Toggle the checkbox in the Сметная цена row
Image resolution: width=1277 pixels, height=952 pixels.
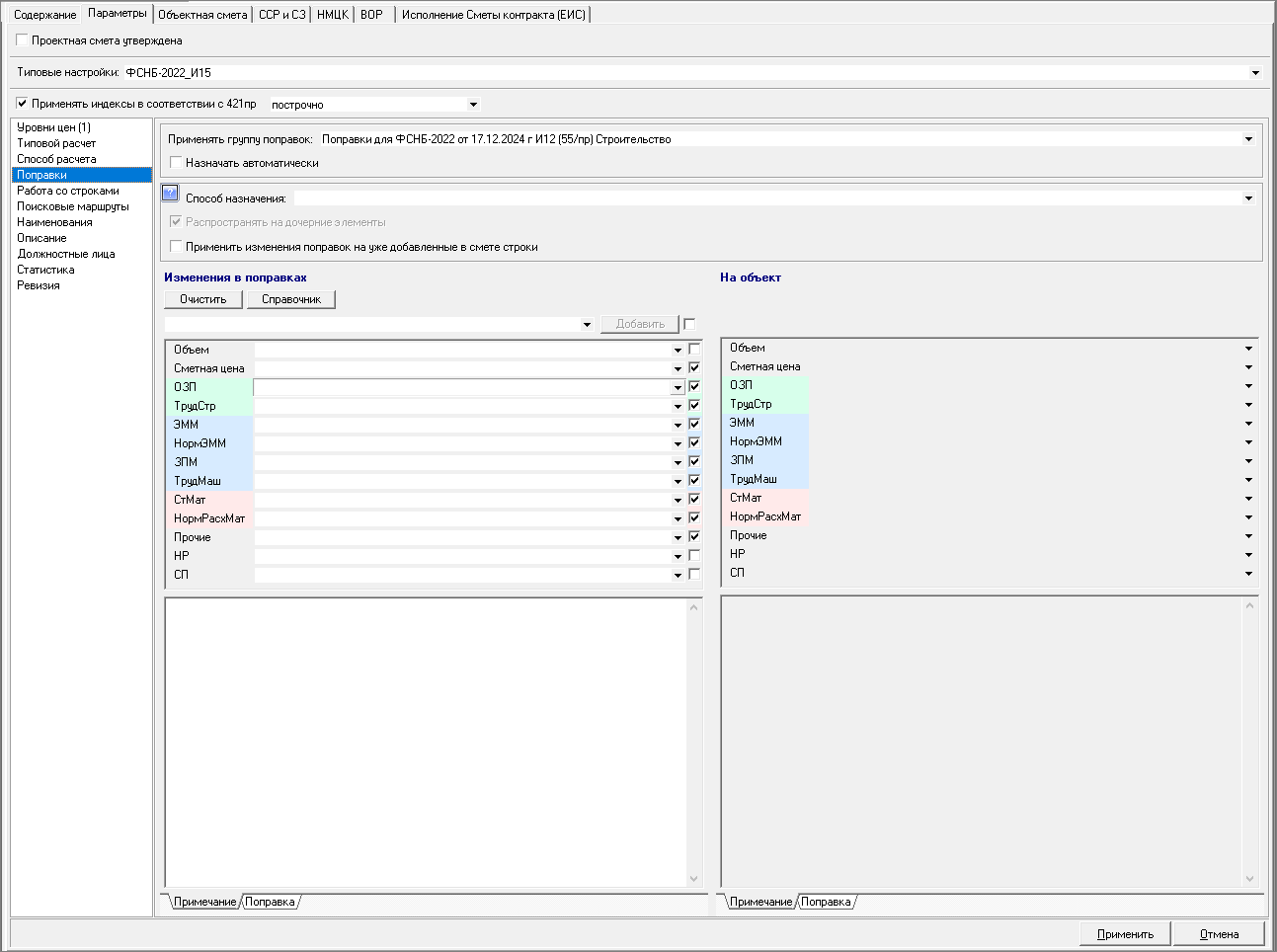tap(694, 368)
